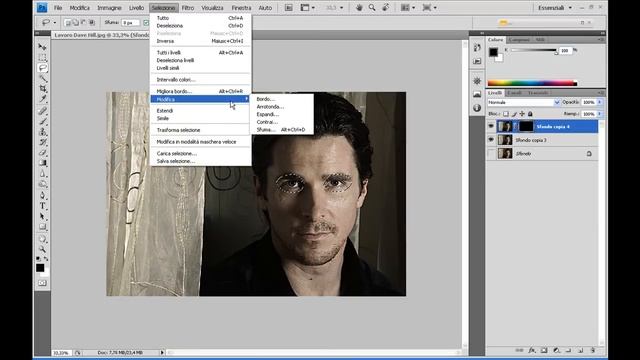
Task: Select the Magic Wand tool
Action: click(x=42, y=78)
